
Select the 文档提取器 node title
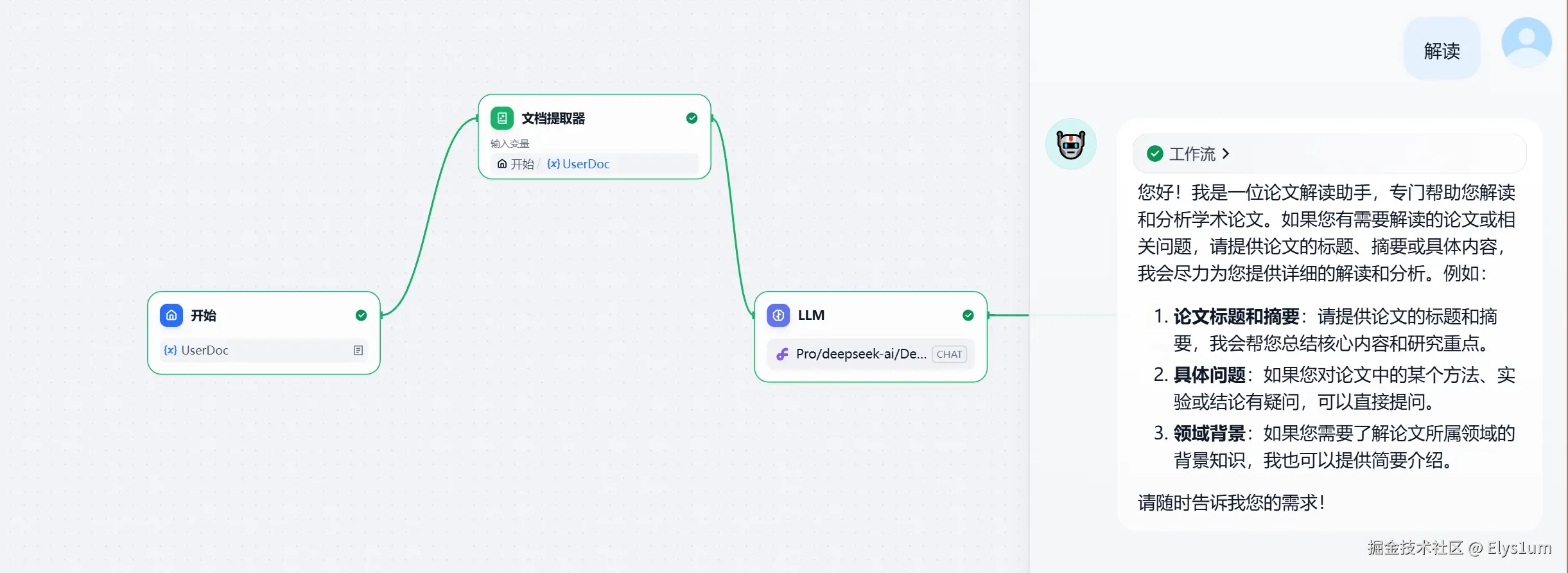click(x=553, y=118)
